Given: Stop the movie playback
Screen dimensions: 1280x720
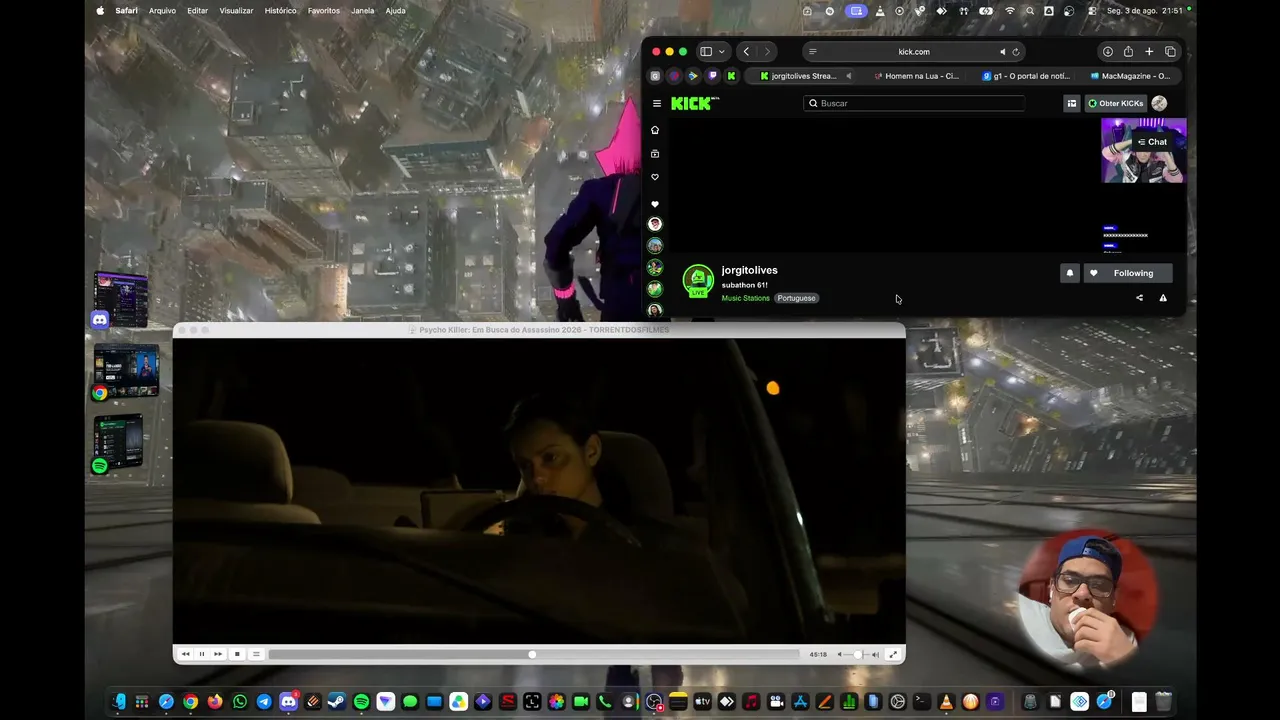Looking at the screenshot, I should coord(237,654).
